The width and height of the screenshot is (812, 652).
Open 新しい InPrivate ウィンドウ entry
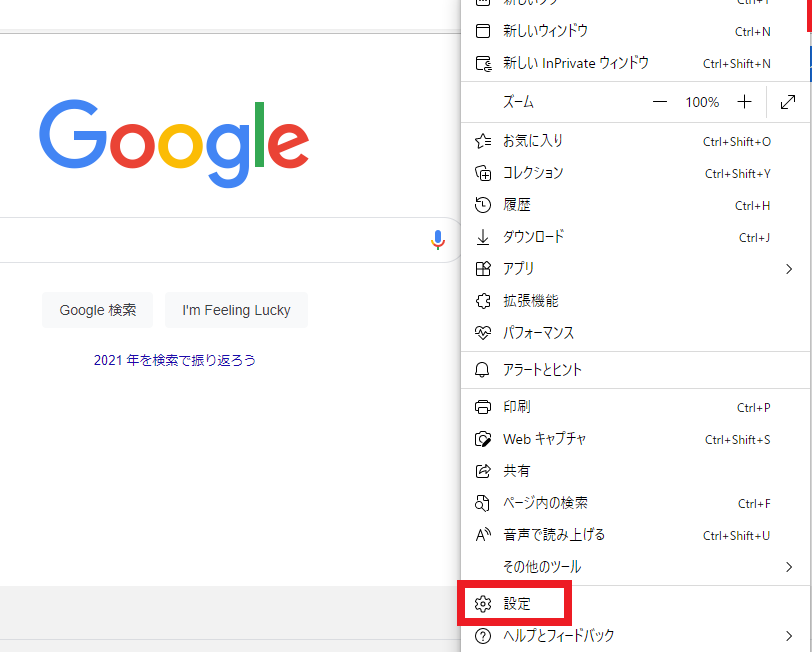pyautogui.click(x=635, y=63)
